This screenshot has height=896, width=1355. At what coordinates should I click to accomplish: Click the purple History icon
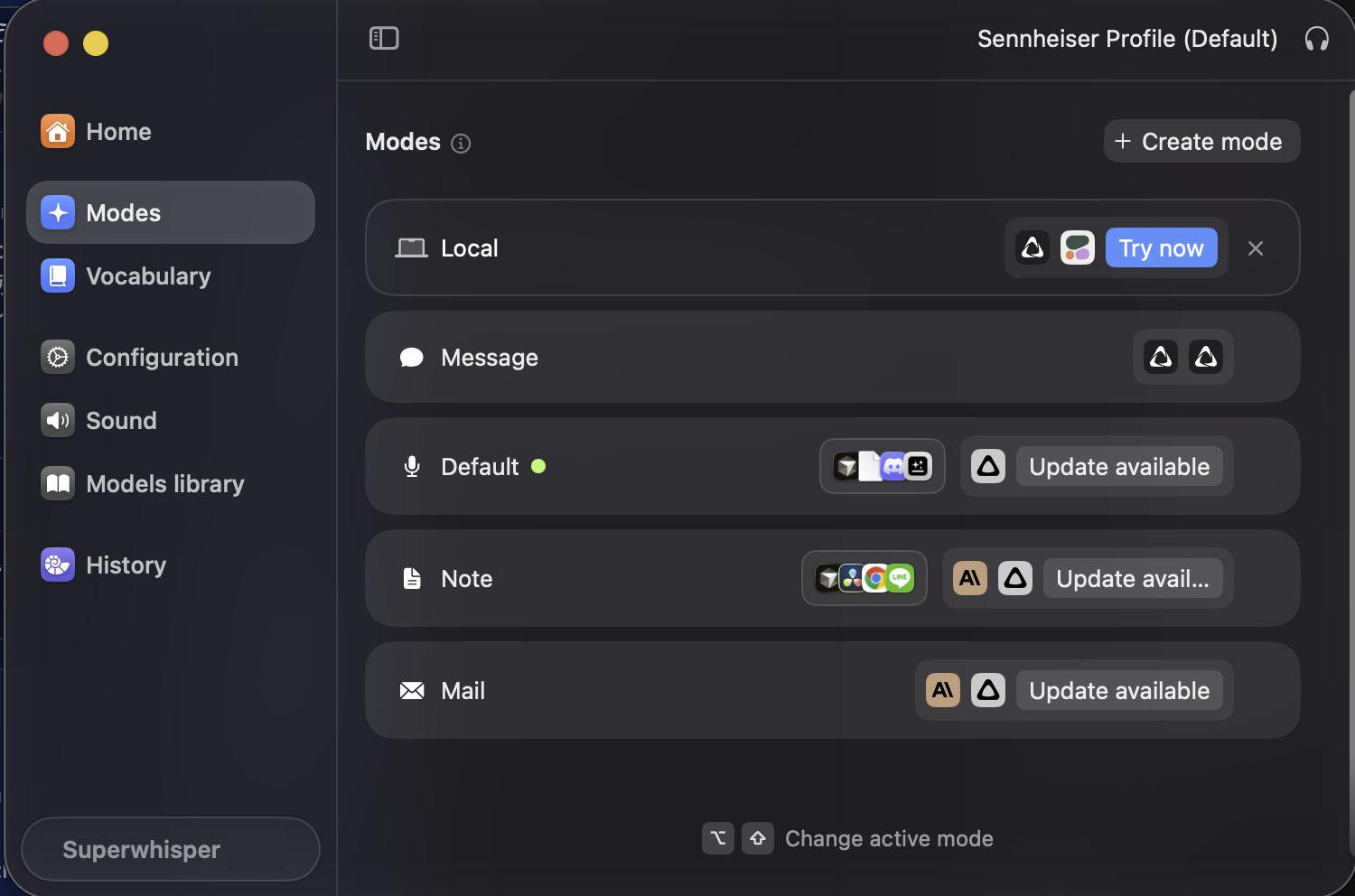click(x=58, y=565)
